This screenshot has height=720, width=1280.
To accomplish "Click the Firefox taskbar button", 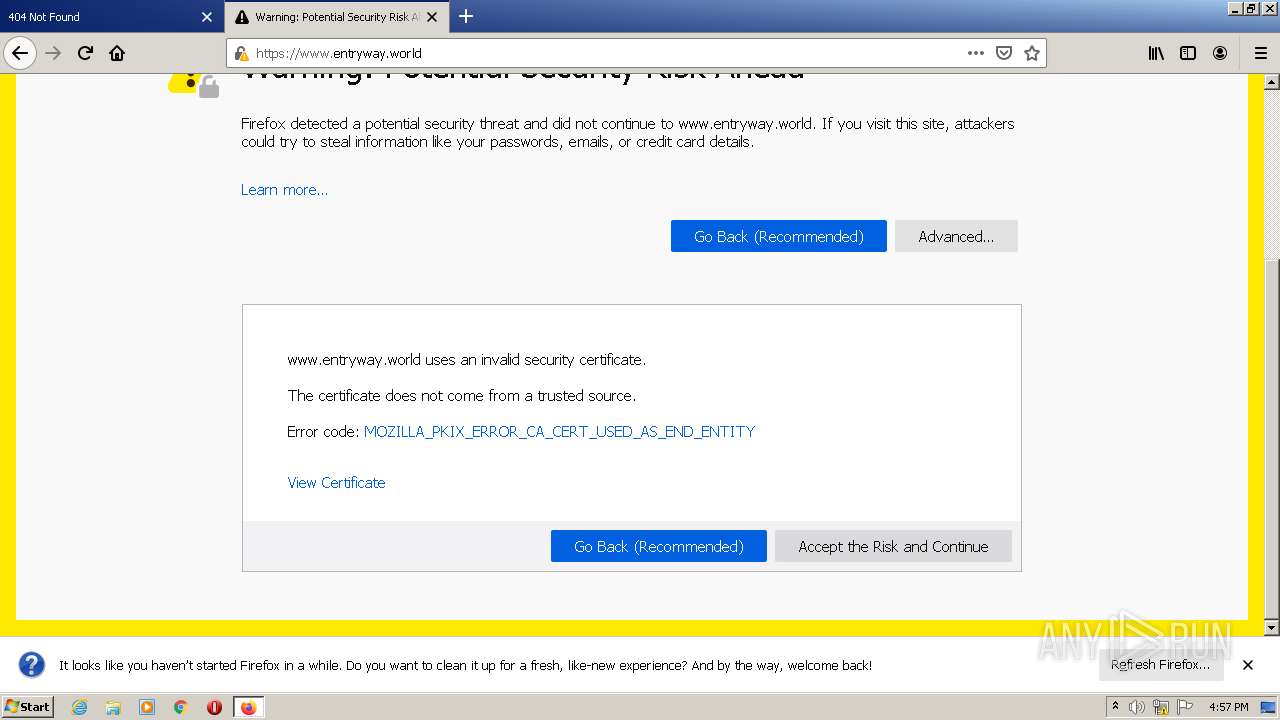I will coord(248,707).
